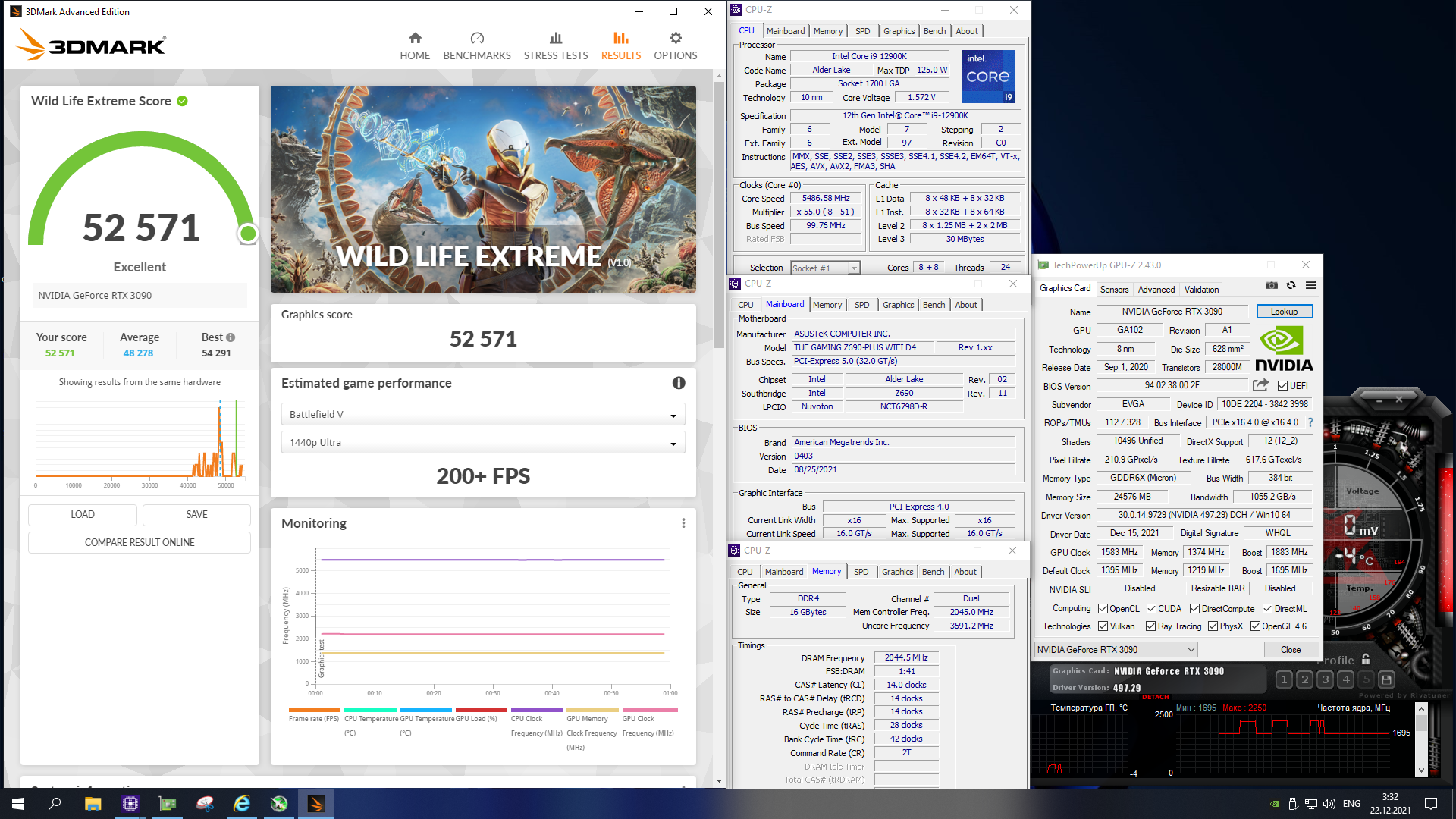Image resolution: width=1456 pixels, height=819 pixels.
Task: Click the volume speaker tray icon
Action: tap(1329, 804)
